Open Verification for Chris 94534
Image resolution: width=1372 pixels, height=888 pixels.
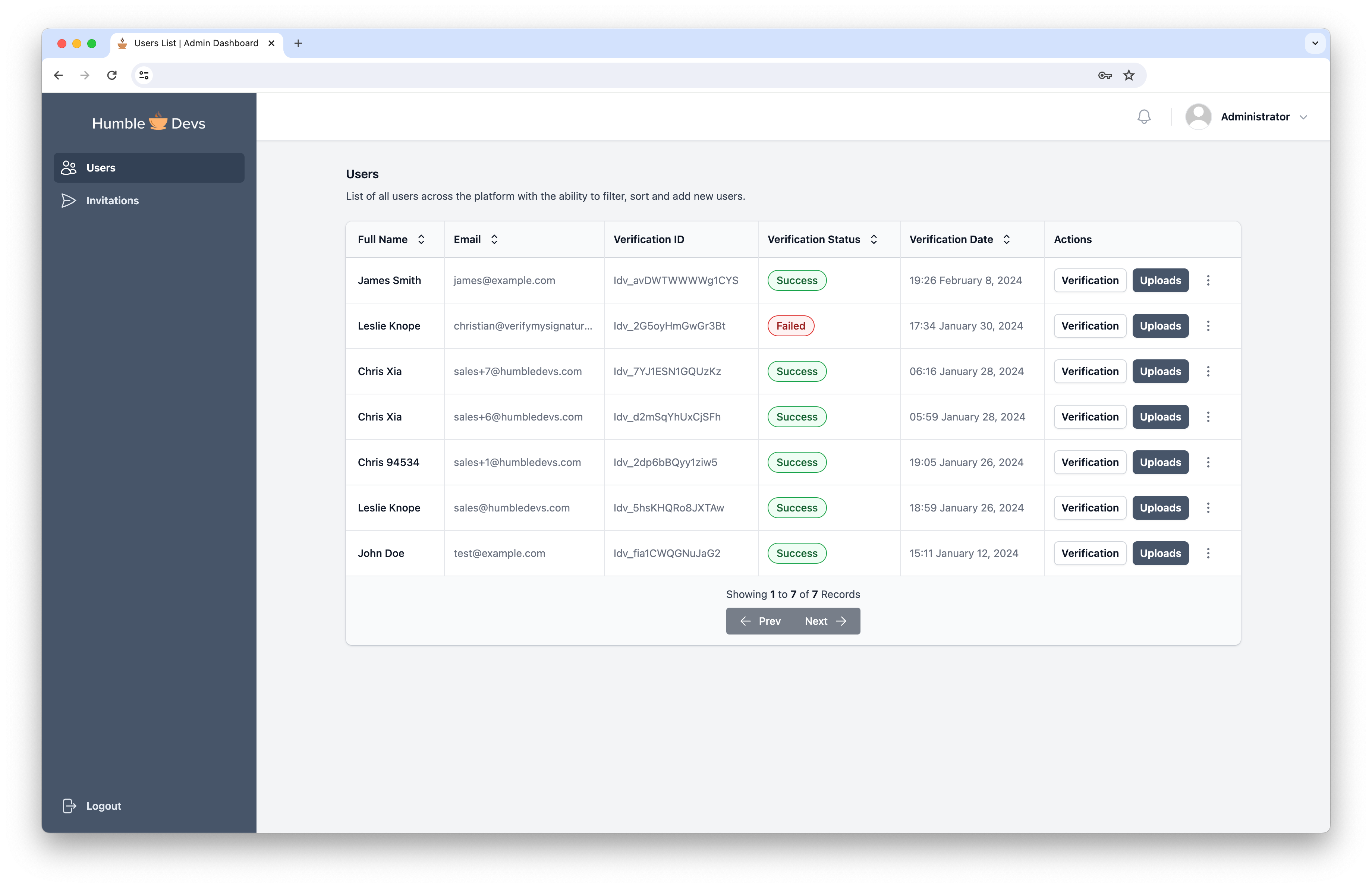(1089, 463)
